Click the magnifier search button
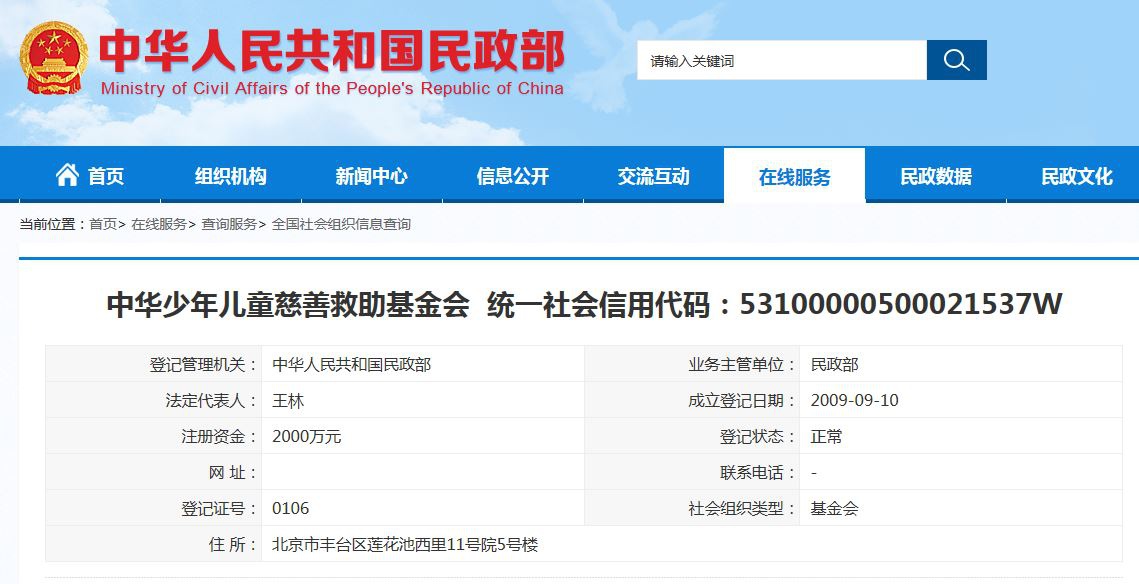The image size is (1139, 584). point(957,60)
